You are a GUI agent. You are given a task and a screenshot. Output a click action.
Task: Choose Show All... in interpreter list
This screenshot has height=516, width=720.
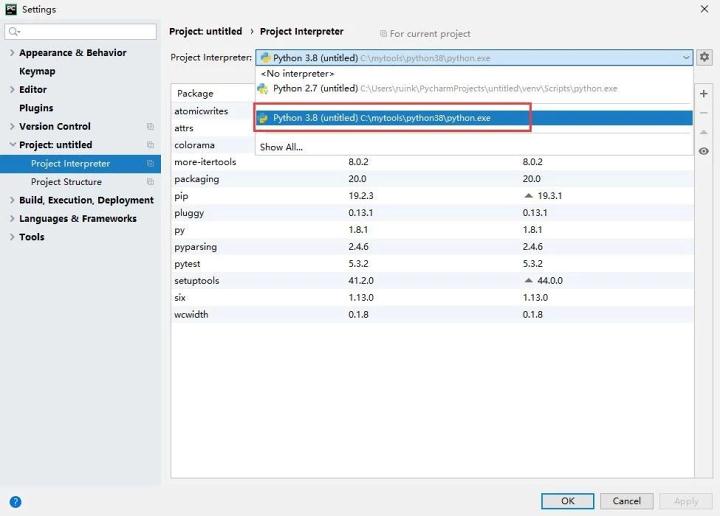[474, 147]
